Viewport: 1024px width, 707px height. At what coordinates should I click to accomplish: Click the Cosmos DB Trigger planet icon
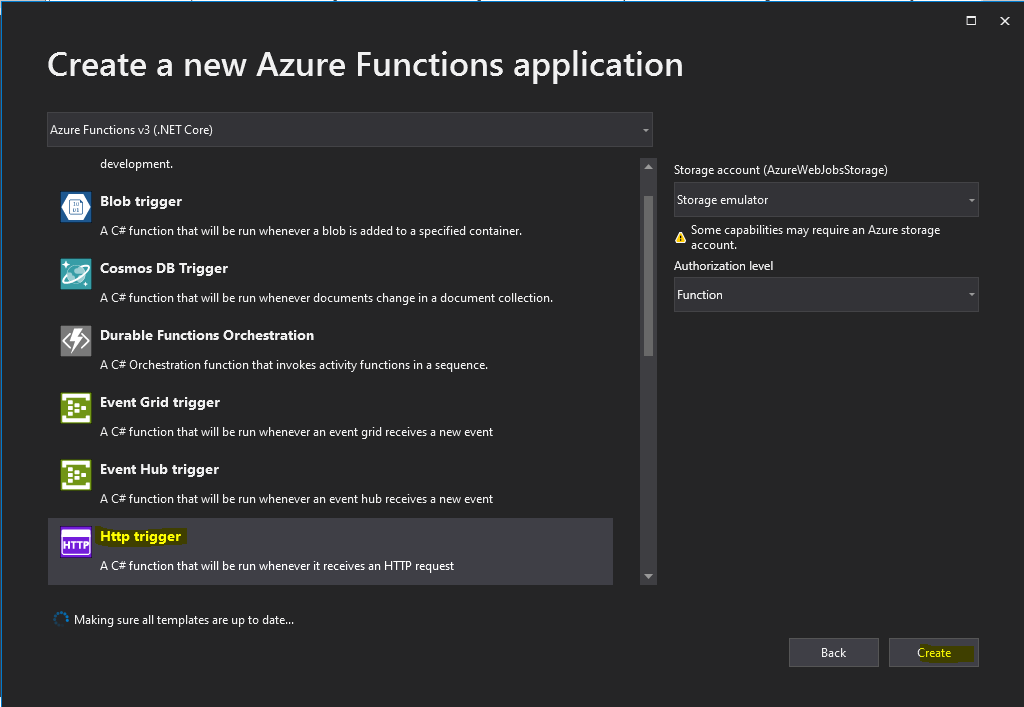coord(76,274)
